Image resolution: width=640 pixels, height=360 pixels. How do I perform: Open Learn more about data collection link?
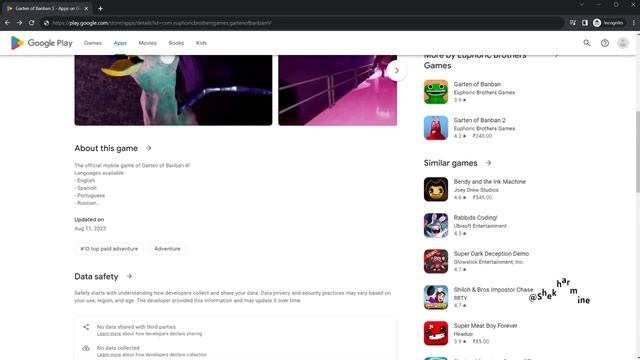point(109,355)
